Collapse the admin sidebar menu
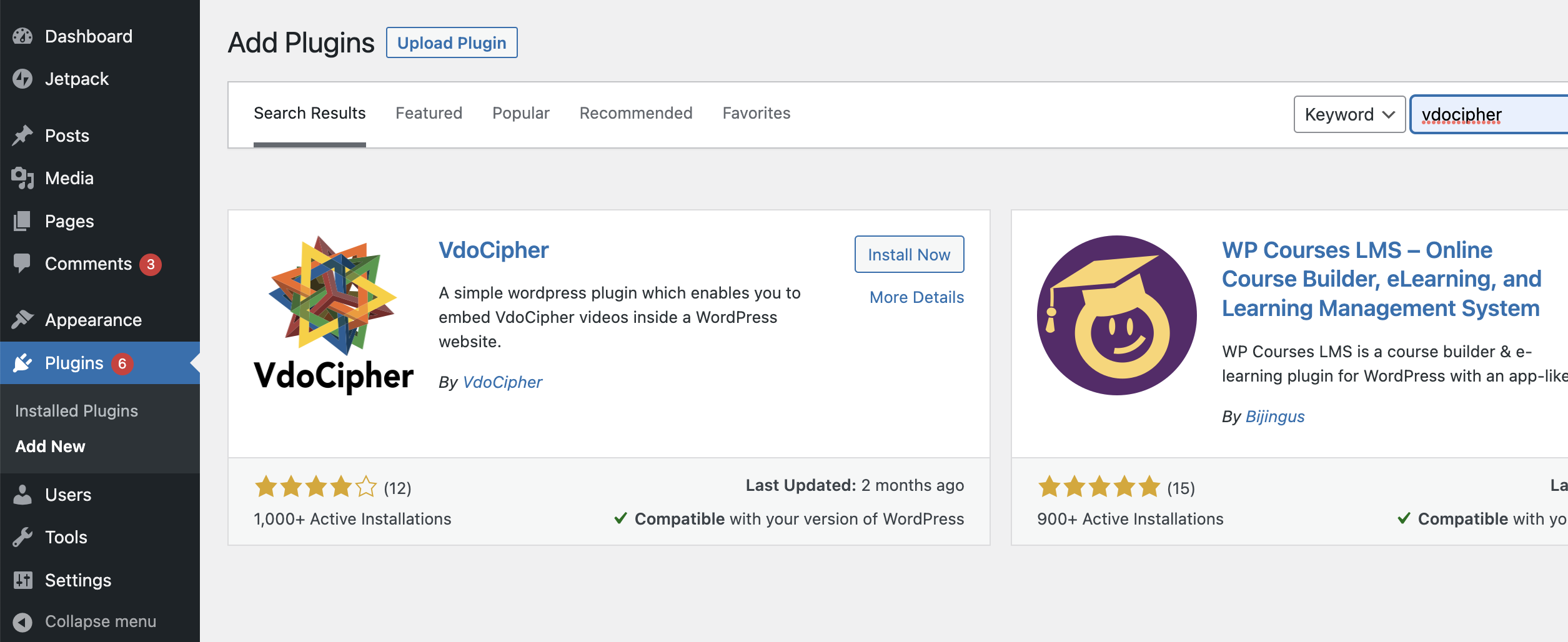The height and width of the screenshot is (642, 1568). pos(85,621)
